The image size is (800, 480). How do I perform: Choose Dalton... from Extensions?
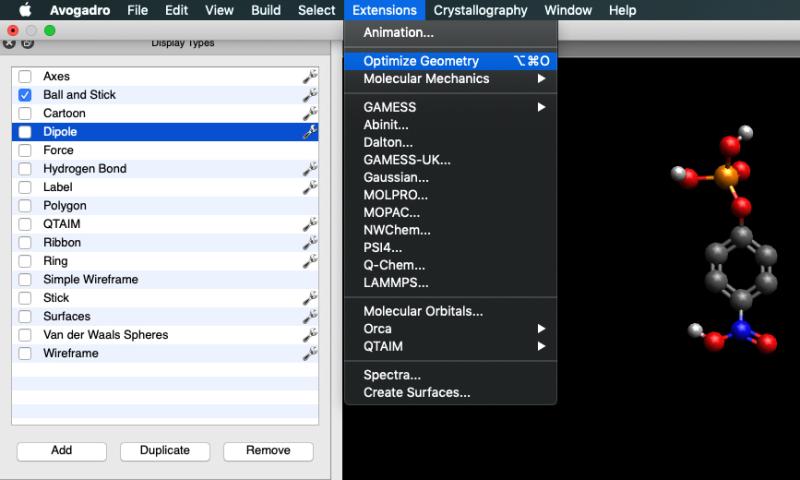click(x=451, y=142)
